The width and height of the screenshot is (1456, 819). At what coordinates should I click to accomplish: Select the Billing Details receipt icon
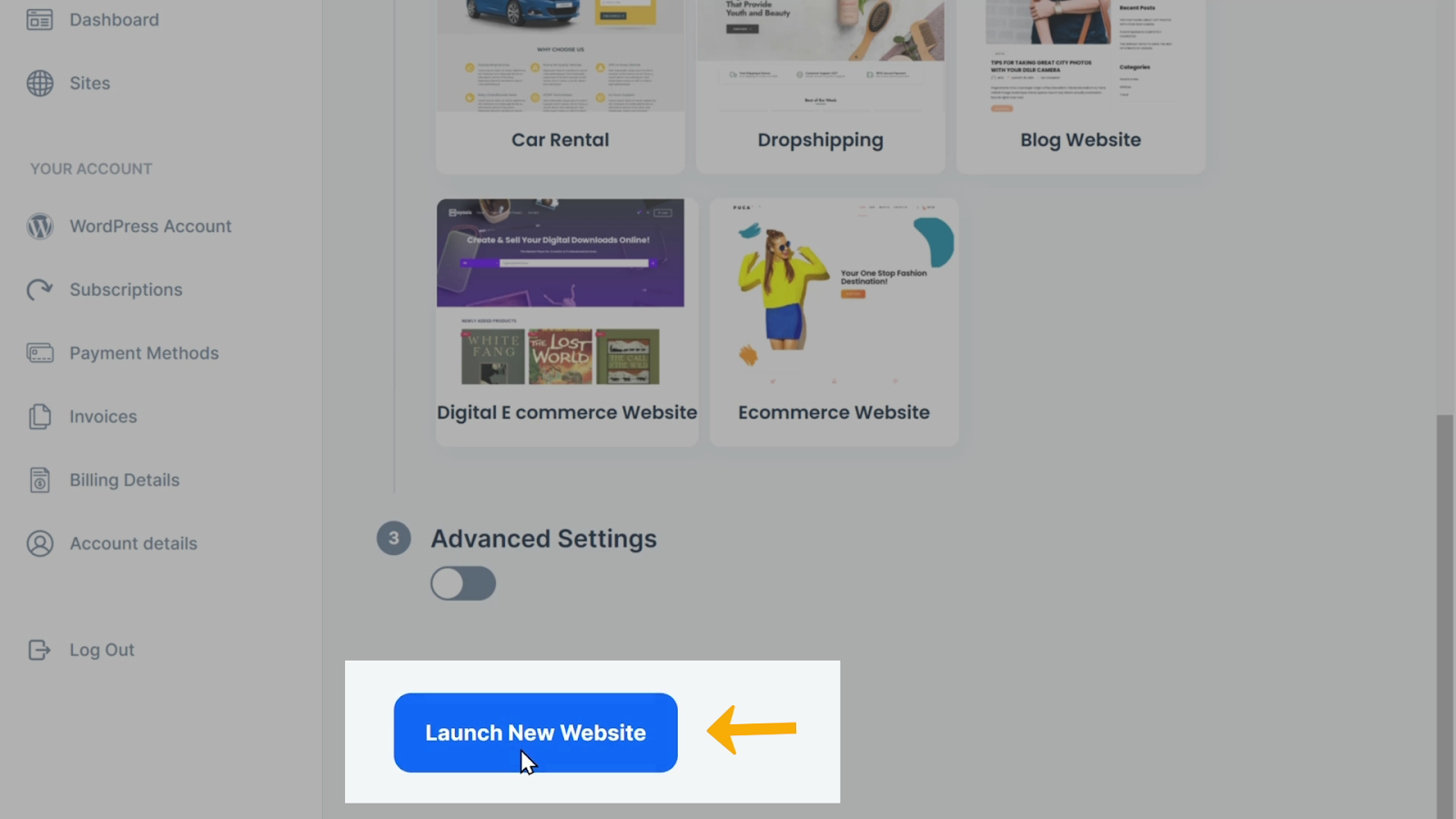point(39,480)
